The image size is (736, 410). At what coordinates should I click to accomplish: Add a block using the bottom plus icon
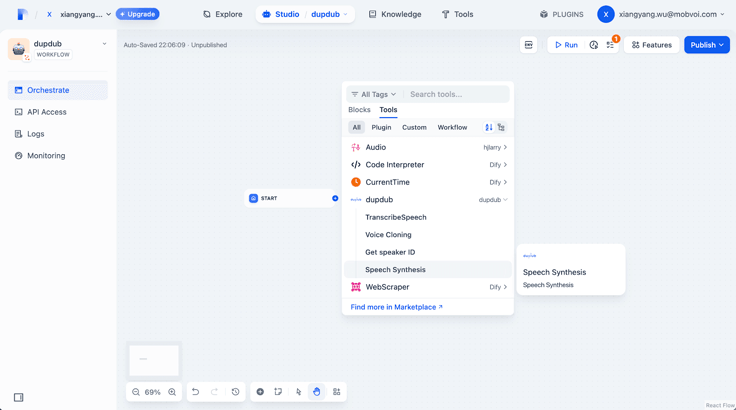(x=260, y=392)
